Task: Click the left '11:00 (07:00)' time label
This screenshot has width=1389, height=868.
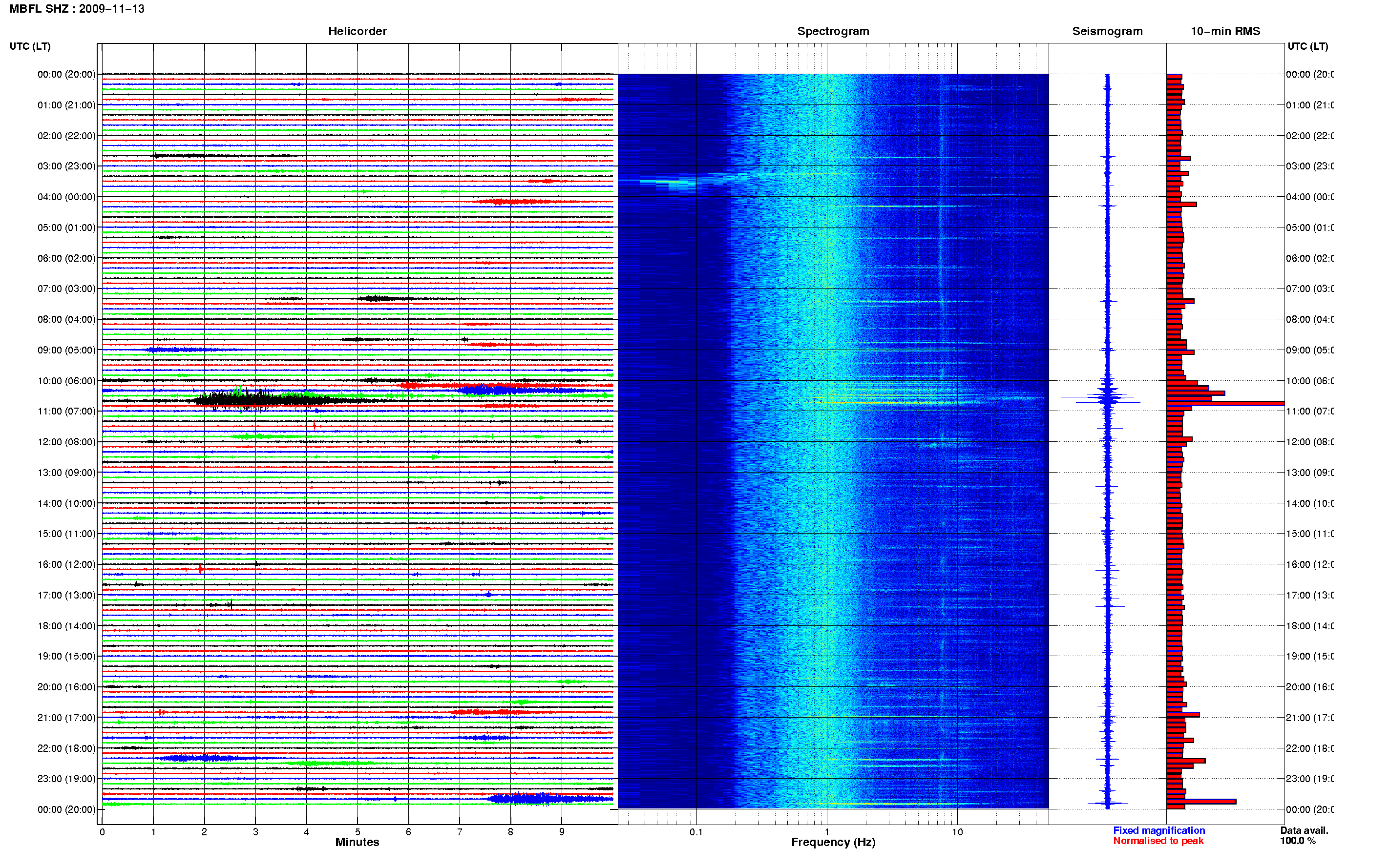Action: pos(66,411)
